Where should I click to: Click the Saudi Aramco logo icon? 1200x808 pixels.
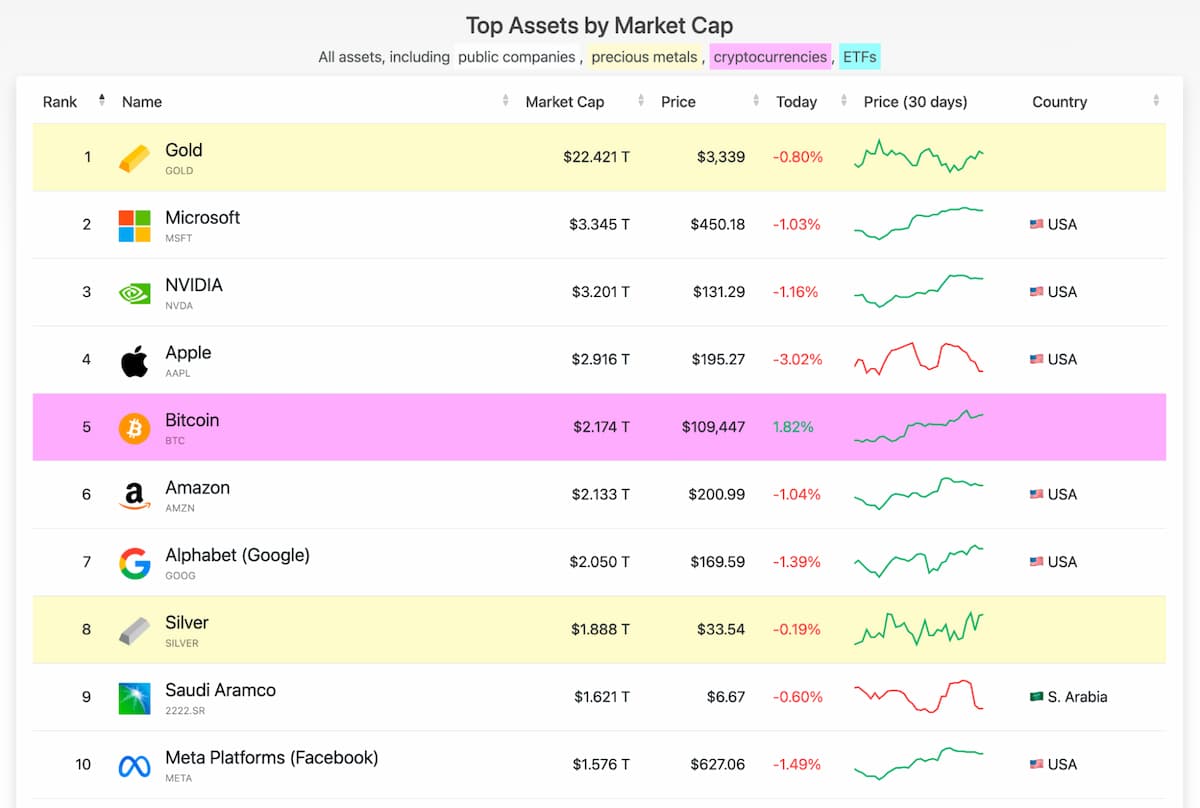(x=134, y=698)
